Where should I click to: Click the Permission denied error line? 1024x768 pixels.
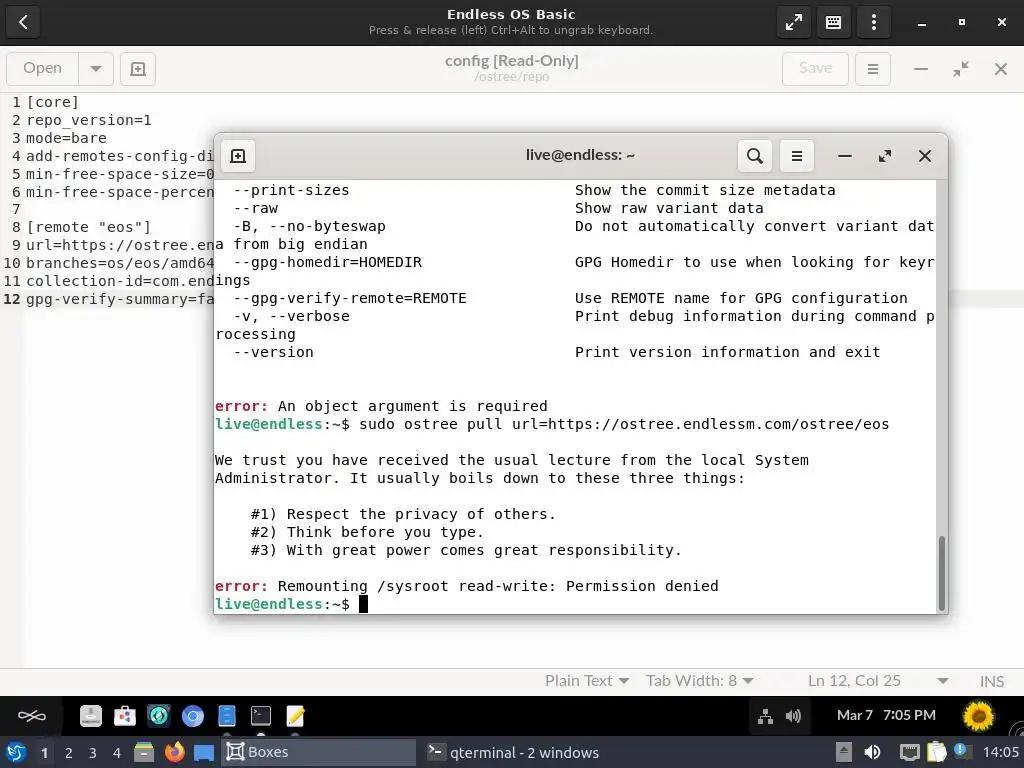466,586
